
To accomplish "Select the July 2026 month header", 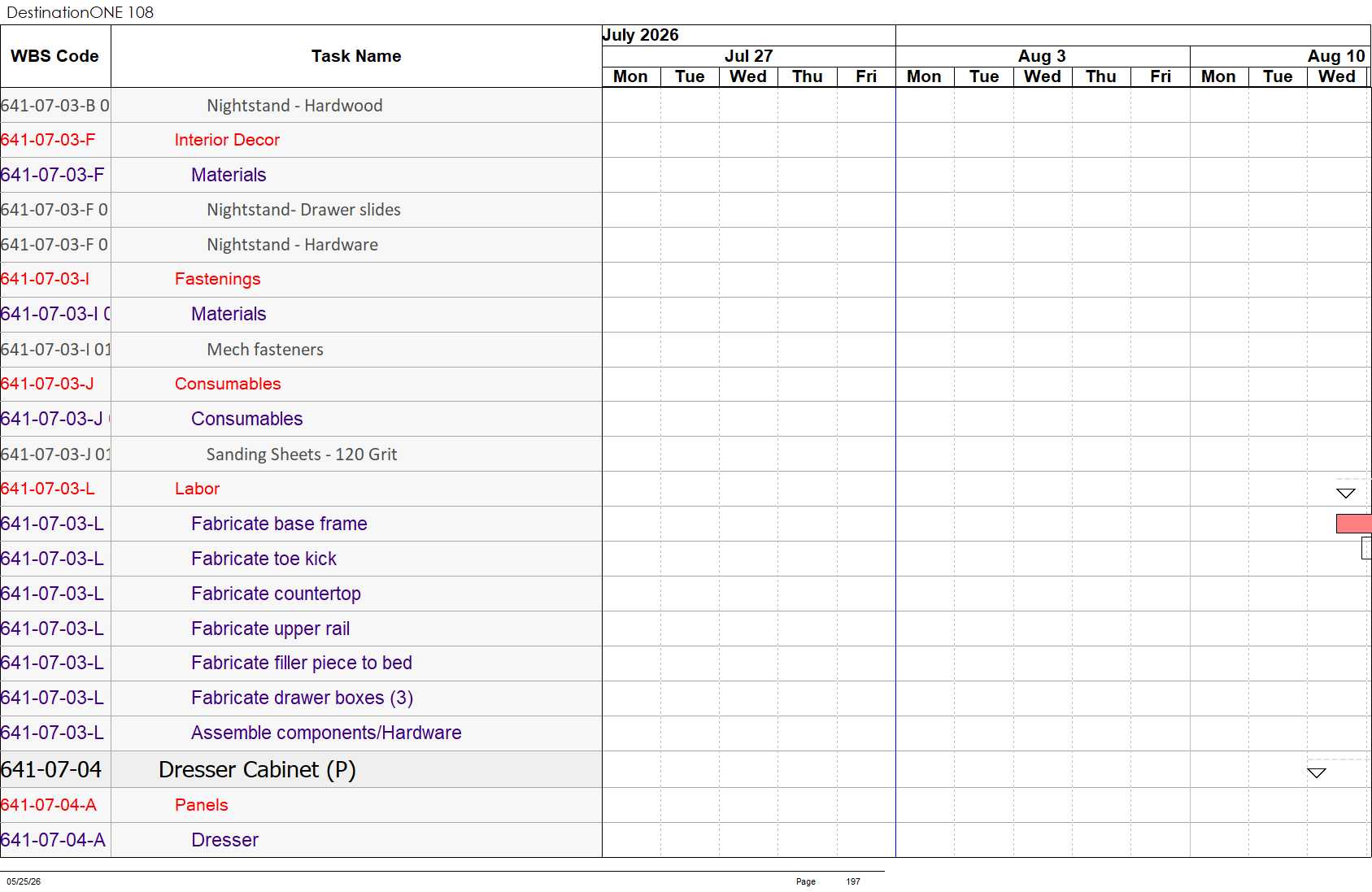I will tap(641, 35).
